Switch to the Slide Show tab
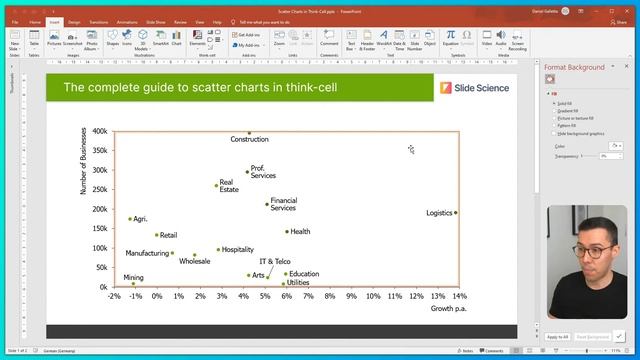The image size is (640, 360). [x=156, y=22]
